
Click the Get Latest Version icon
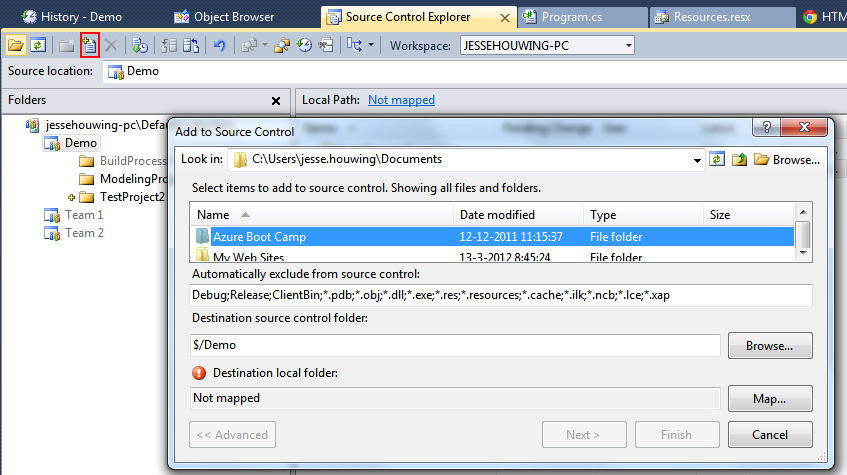coord(140,45)
